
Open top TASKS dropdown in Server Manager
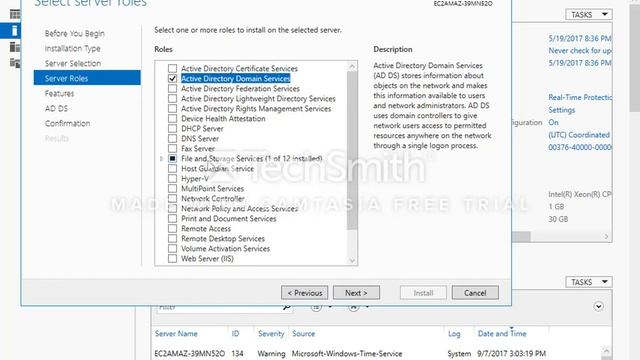point(589,15)
